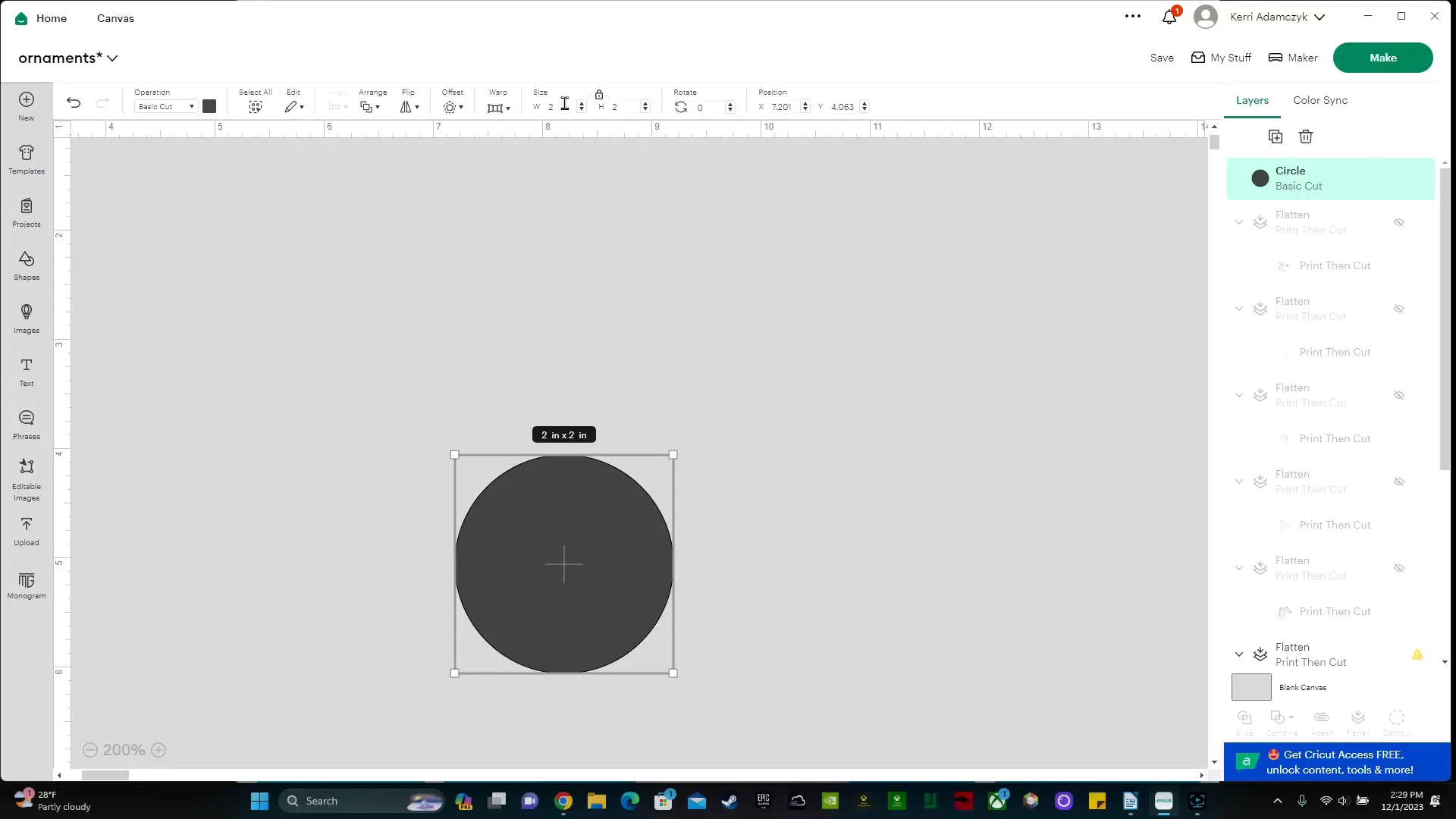Click the Flatten tool icon

(1358, 717)
